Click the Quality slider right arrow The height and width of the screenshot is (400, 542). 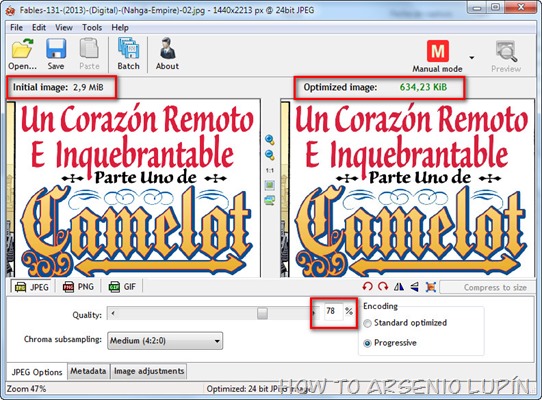pos(314,314)
